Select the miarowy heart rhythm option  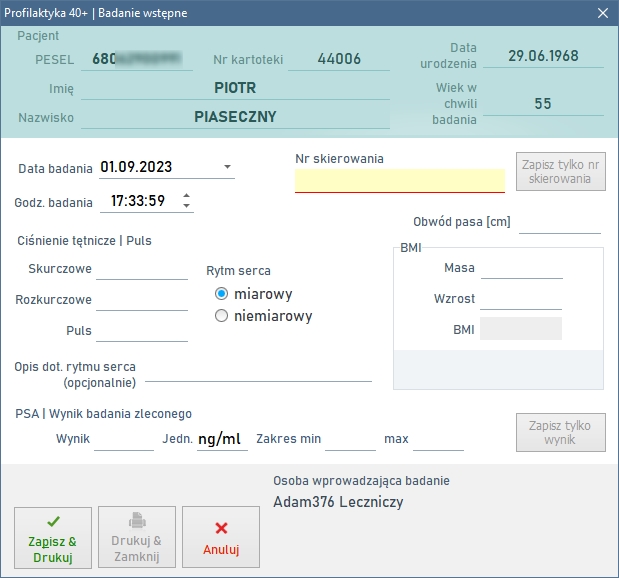(221, 294)
